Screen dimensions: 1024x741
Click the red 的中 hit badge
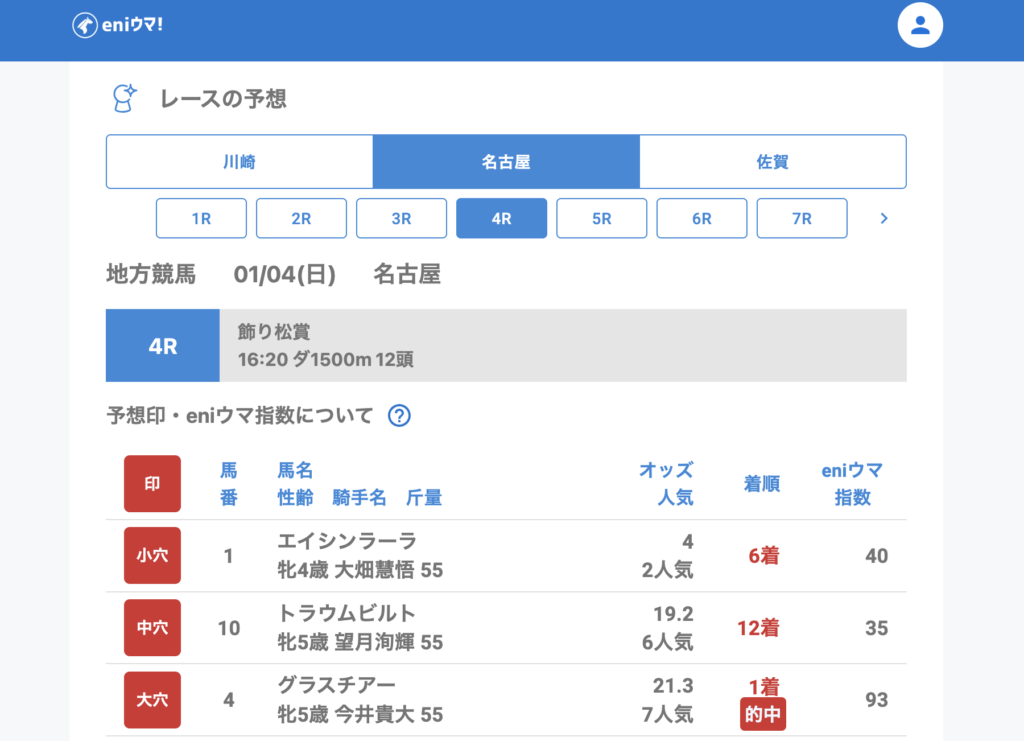click(x=763, y=714)
